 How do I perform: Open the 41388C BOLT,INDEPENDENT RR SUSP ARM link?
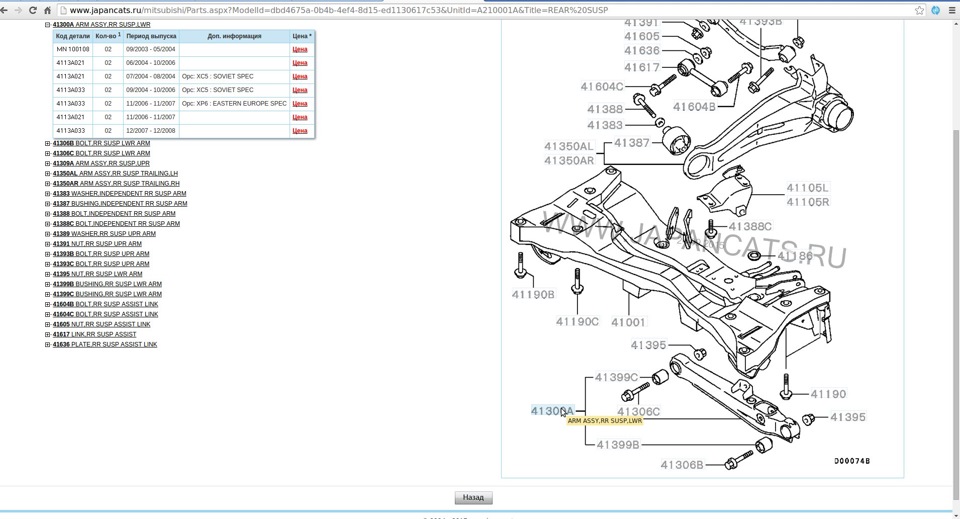pos(116,223)
